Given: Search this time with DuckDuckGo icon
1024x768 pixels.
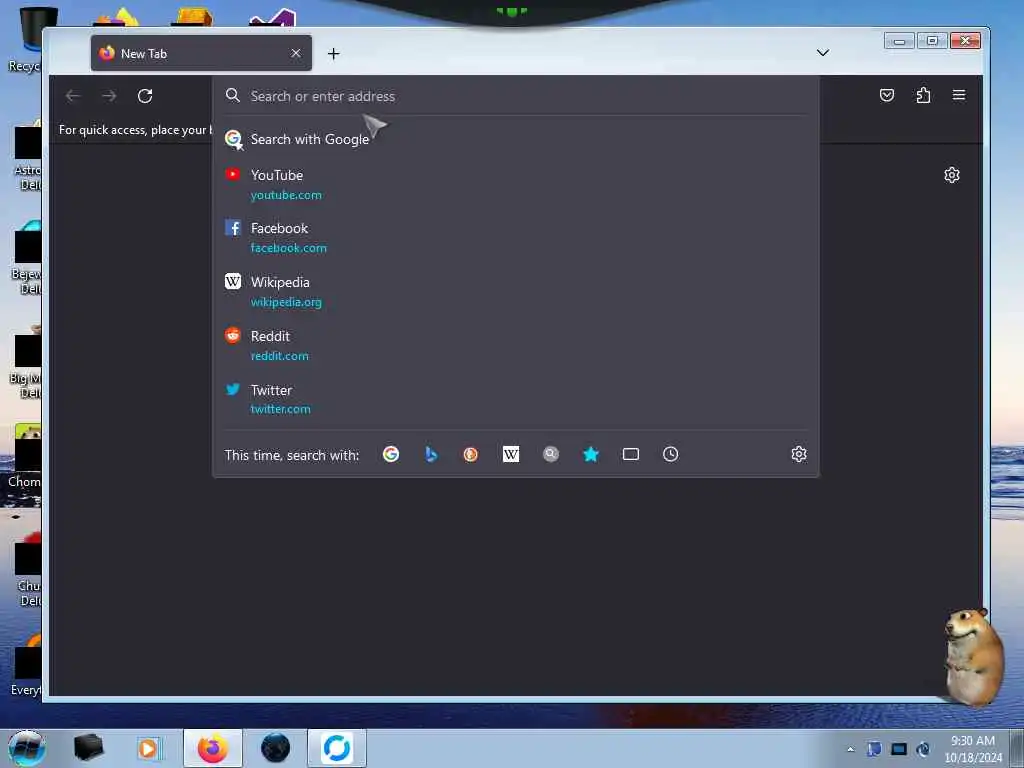Looking at the screenshot, I should 471,455.
